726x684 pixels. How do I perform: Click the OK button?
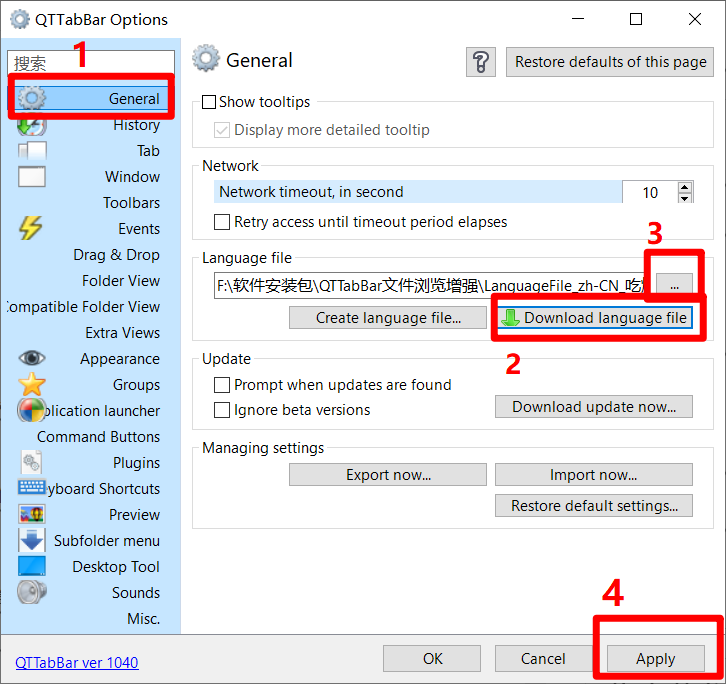click(432, 659)
